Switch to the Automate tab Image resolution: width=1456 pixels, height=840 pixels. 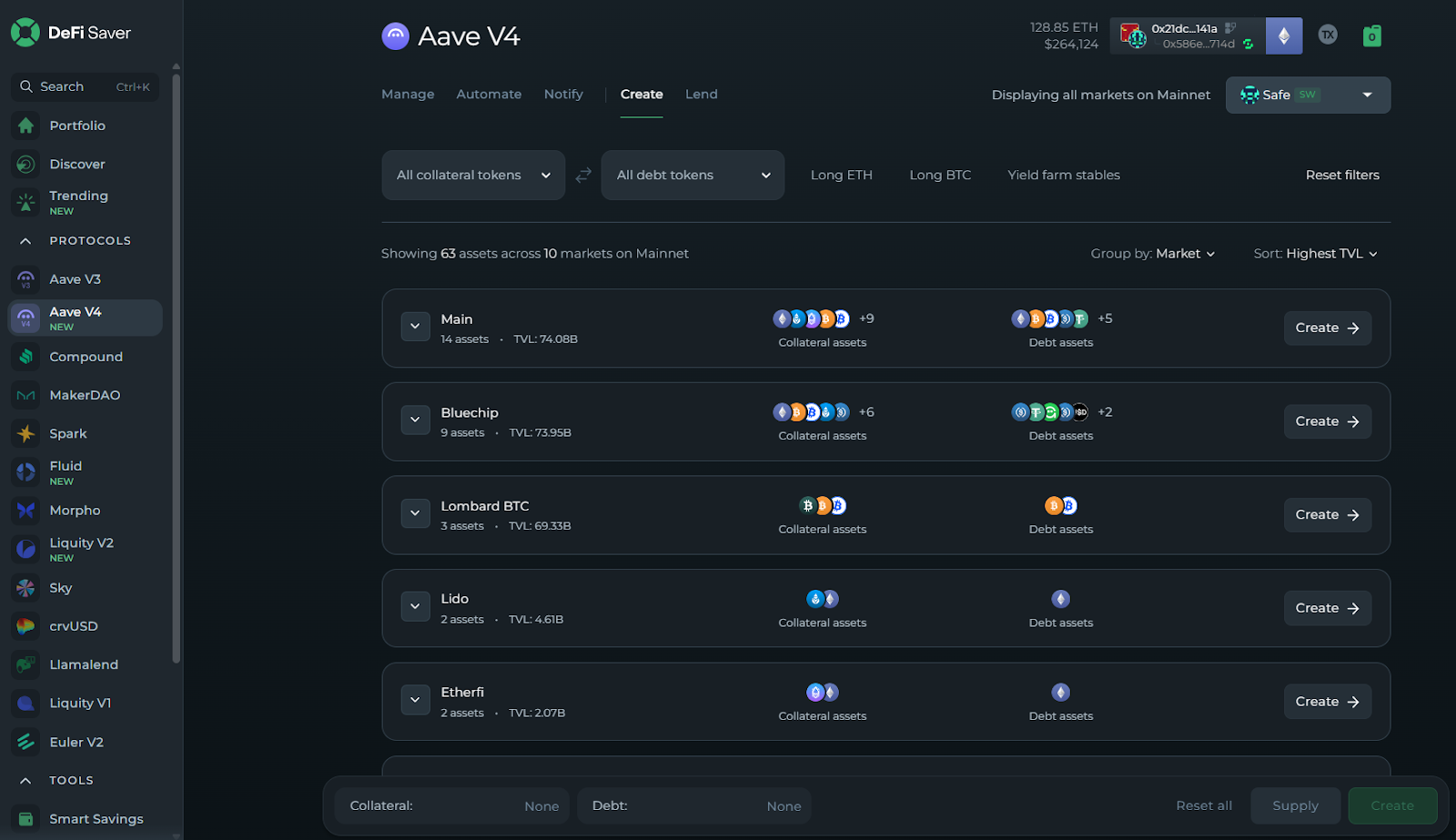point(489,95)
